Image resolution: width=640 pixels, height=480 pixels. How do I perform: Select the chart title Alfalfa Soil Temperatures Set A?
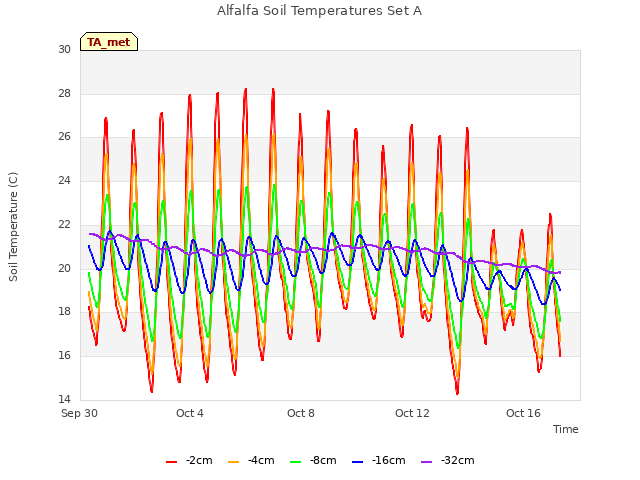pyautogui.click(x=319, y=11)
